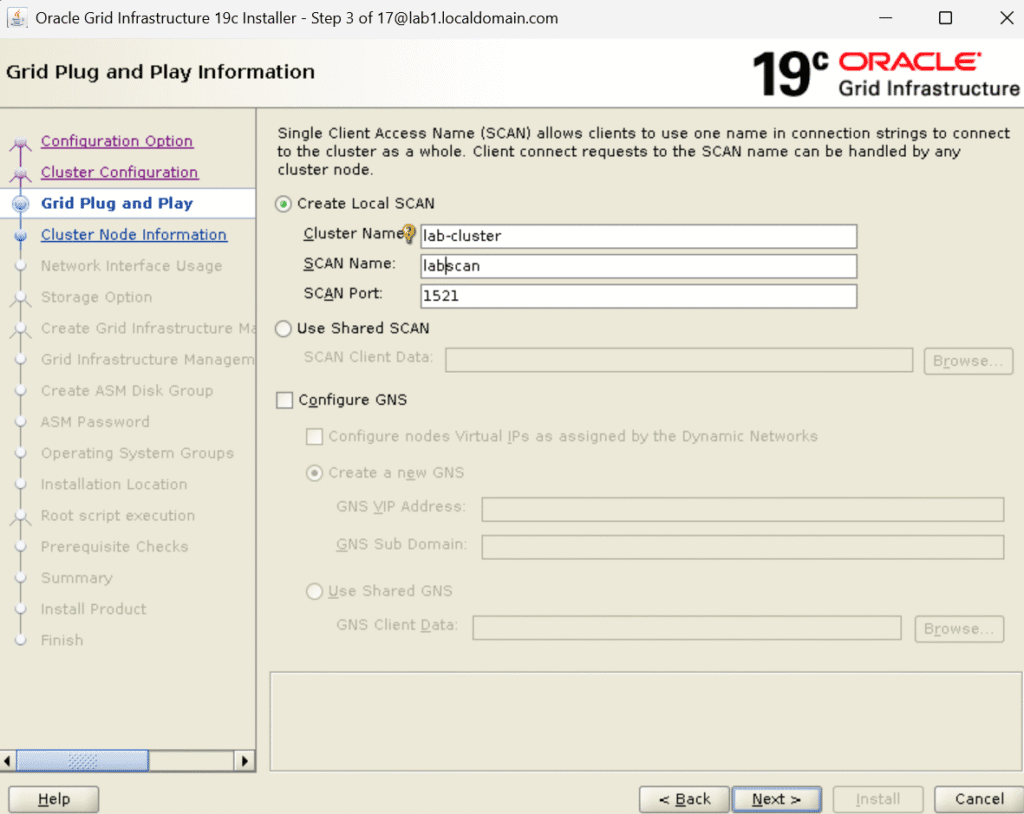Screen dimensions: 1024x814
Task: Click the Create ASM Disk Group step
Action: click(127, 391)
